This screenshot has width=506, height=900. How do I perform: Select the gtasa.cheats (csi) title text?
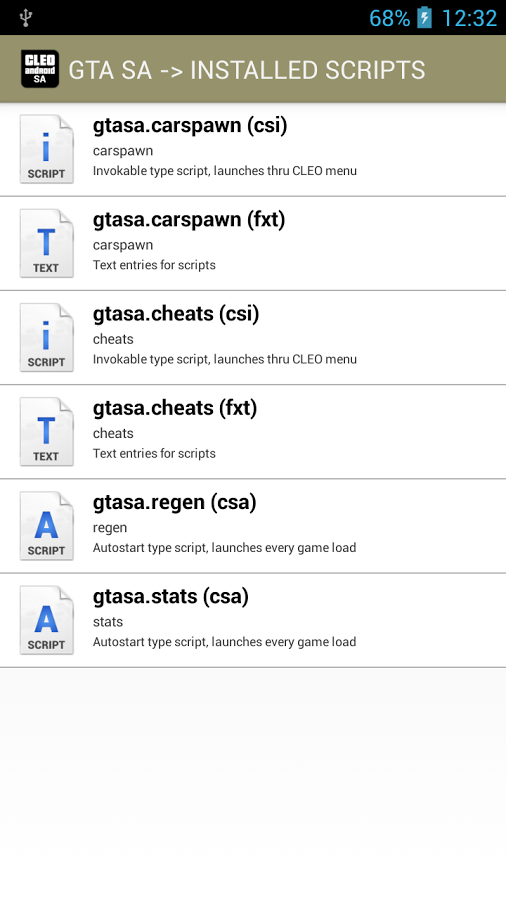176,314
